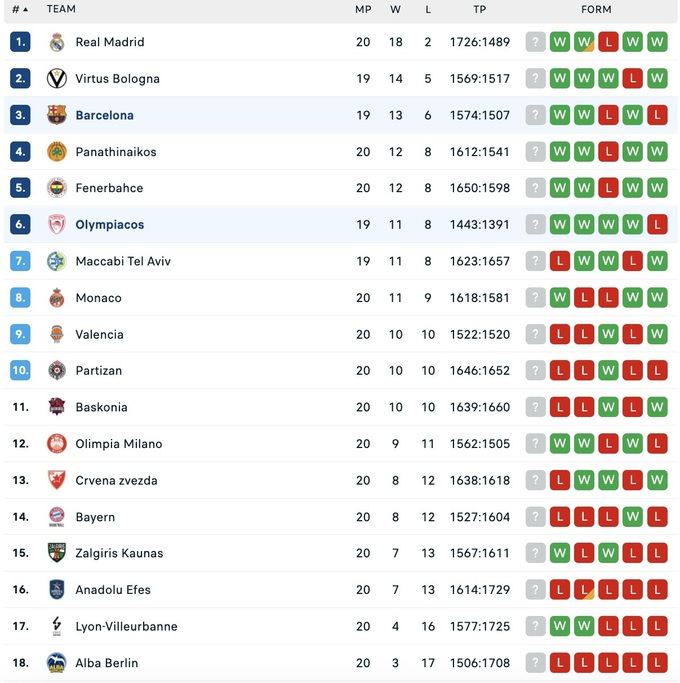
Task: Open the Olympiacos team link
Action: coord(110,225)
